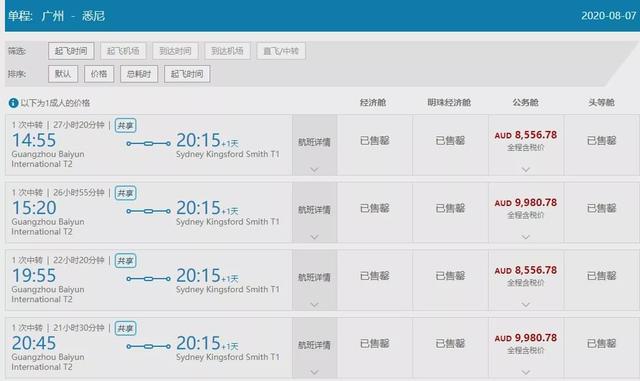Click the 共享 codeshare badge on 15:20 flight
640x381 pixels.
coord(125,193)
